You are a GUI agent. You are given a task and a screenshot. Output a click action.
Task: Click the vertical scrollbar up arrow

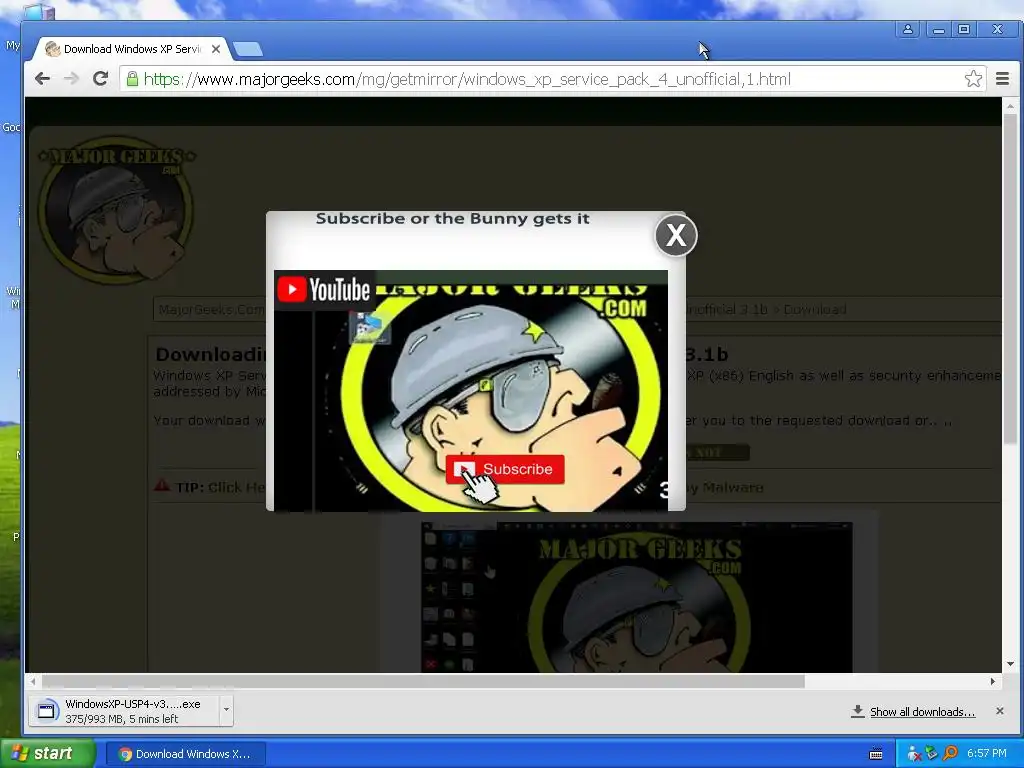[x=1010, y=106]
